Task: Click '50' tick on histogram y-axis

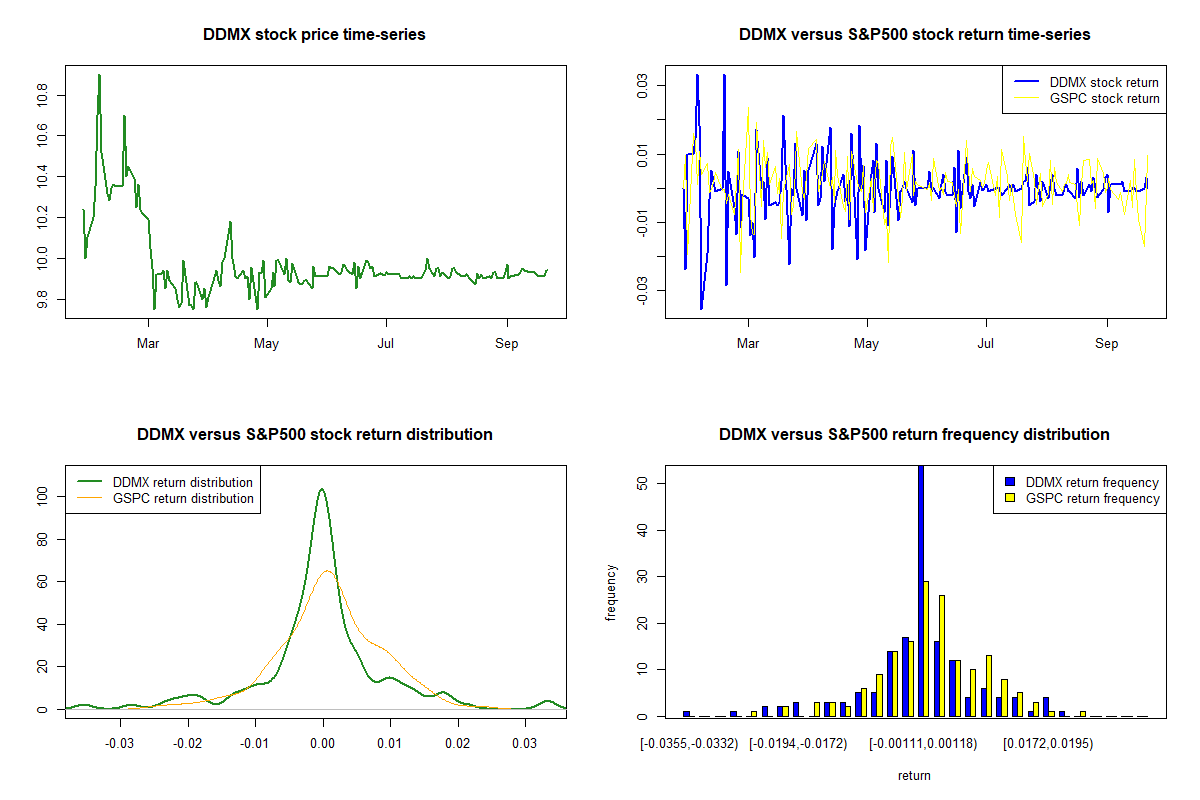Action: point(642,482)
